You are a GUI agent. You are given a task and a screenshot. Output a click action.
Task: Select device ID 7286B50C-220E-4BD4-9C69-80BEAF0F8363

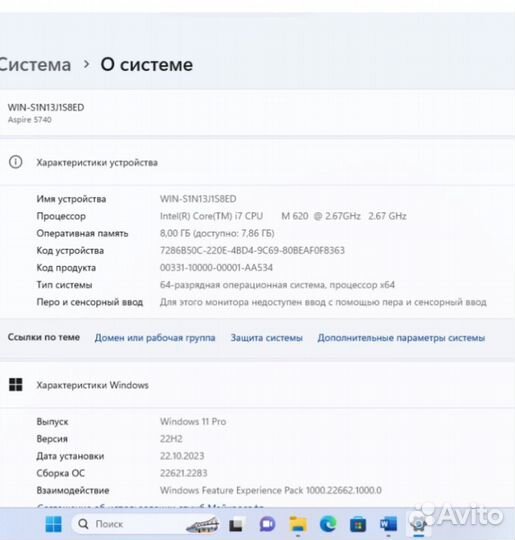tap(252, 250)
